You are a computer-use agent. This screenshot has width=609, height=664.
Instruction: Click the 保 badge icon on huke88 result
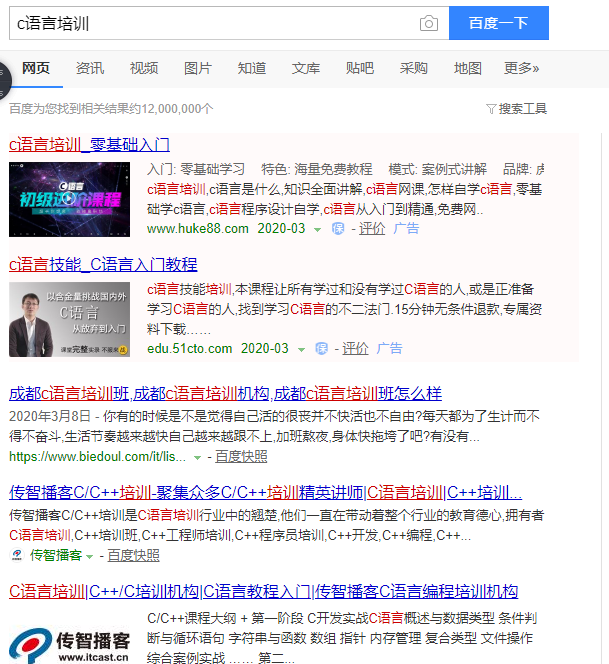[338, 229]
